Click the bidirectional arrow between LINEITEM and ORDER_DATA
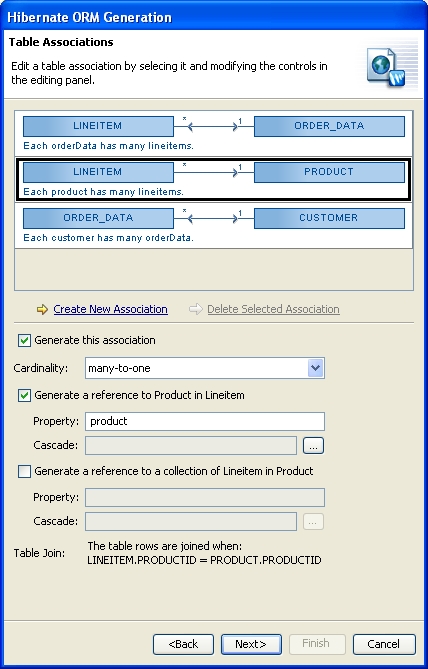Viewport: 428px width, 669px height. [213, 126]
